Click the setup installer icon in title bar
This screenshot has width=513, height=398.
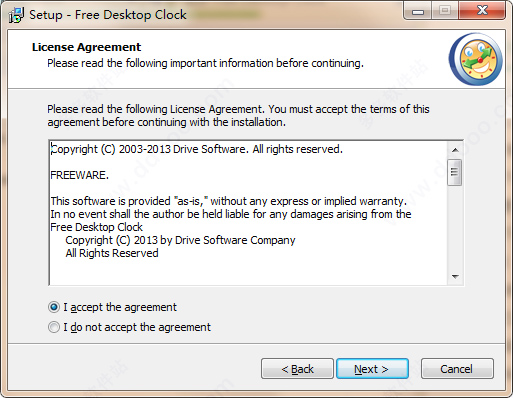[x=16, y=15]
